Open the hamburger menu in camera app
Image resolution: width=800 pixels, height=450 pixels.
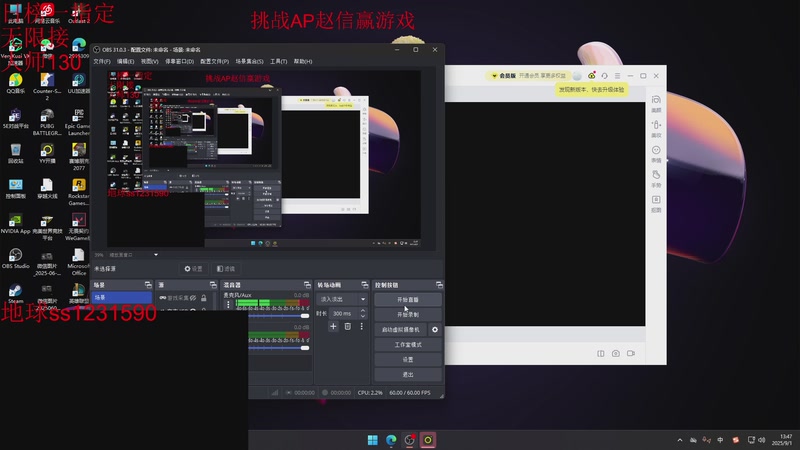point(617,76)
